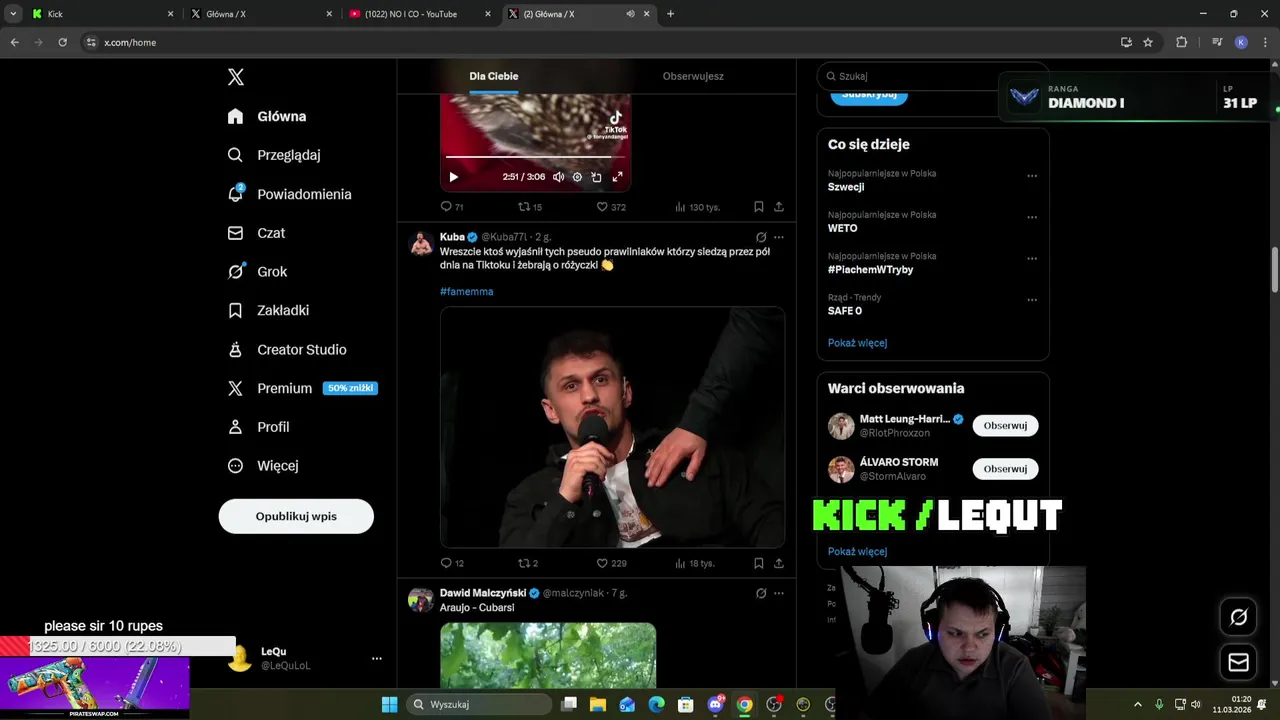This screenshot has height=720, width=1280.
Task: Open video settings gear
Action: (577, 177)
